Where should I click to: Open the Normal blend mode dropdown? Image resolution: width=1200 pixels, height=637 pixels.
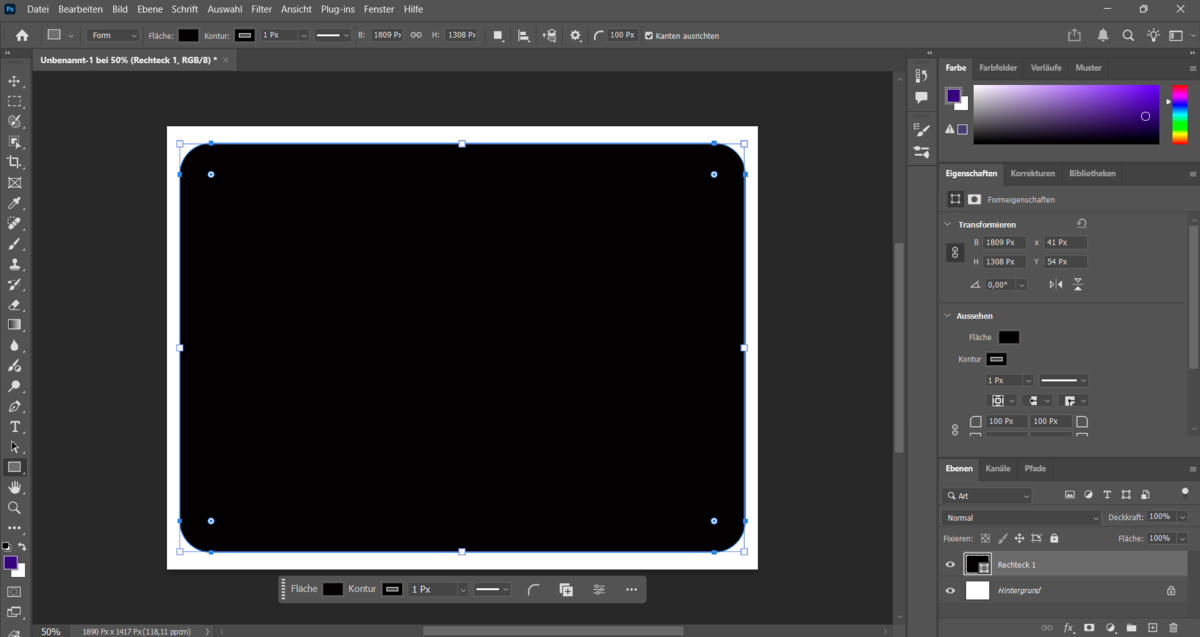point(1020,517)
